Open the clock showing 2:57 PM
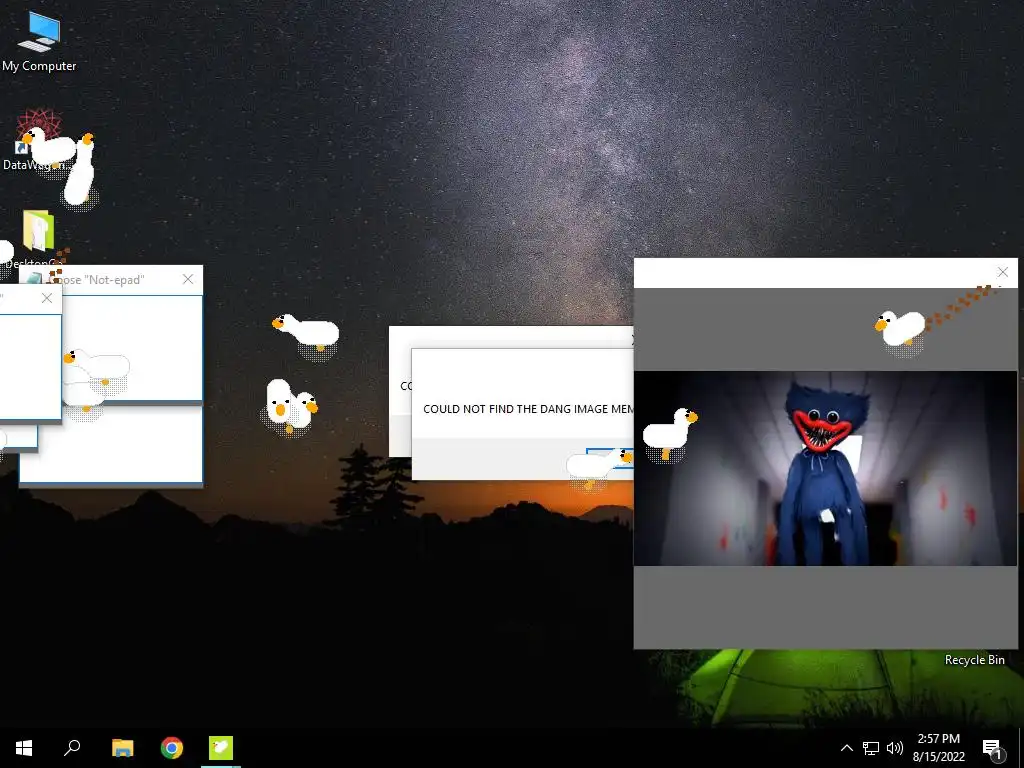 coord(938,748)
